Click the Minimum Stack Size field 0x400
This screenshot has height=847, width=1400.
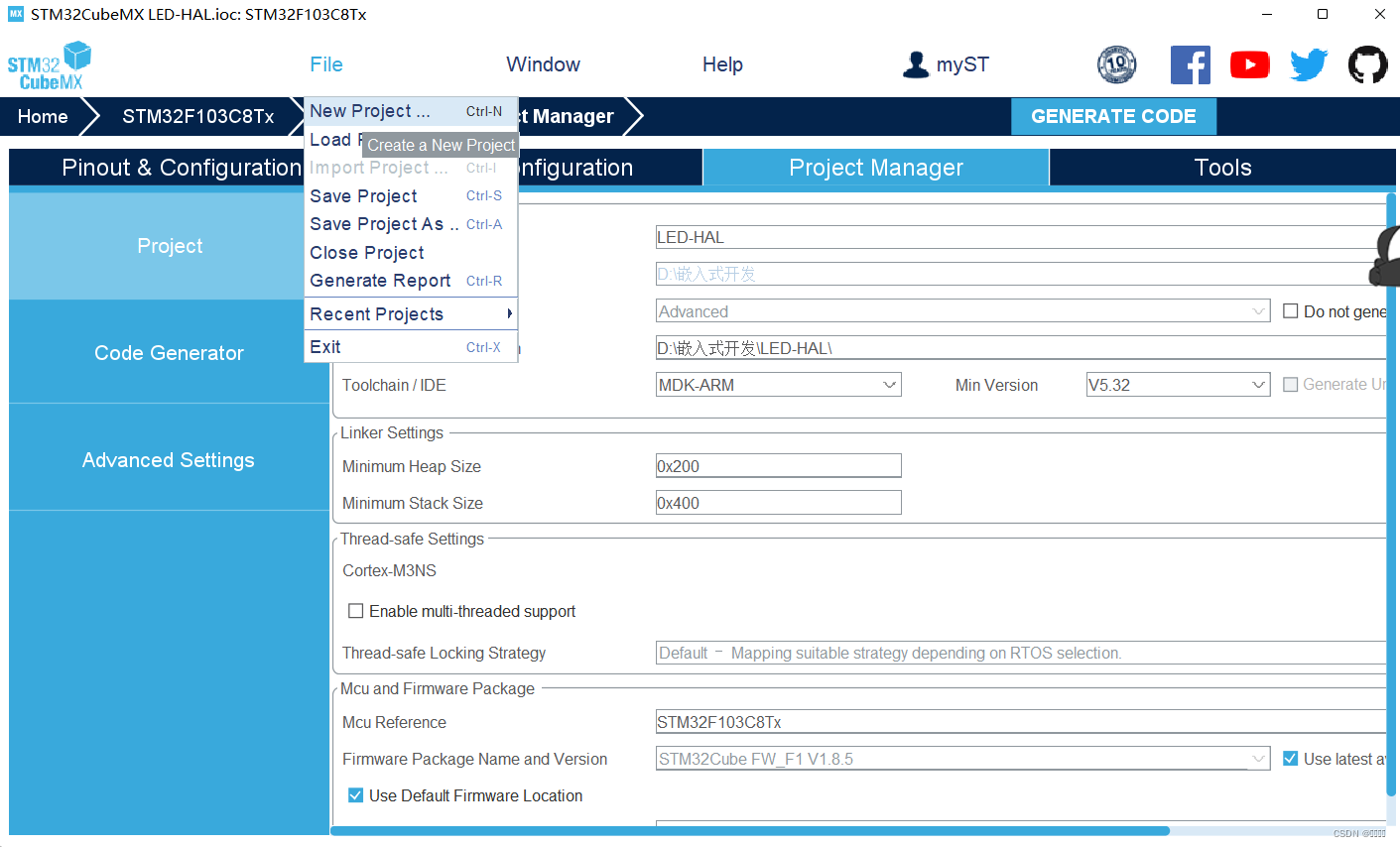pyautogui.click(x=778, y=503)
